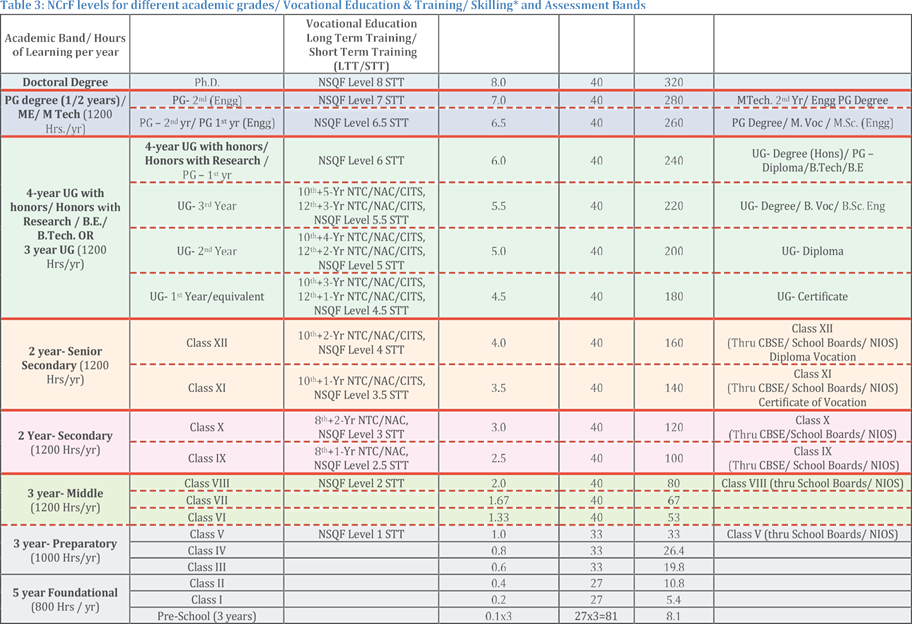Click the 'UG- Diploma' cell
Screen dimensions: 912x624
[812, 251]
